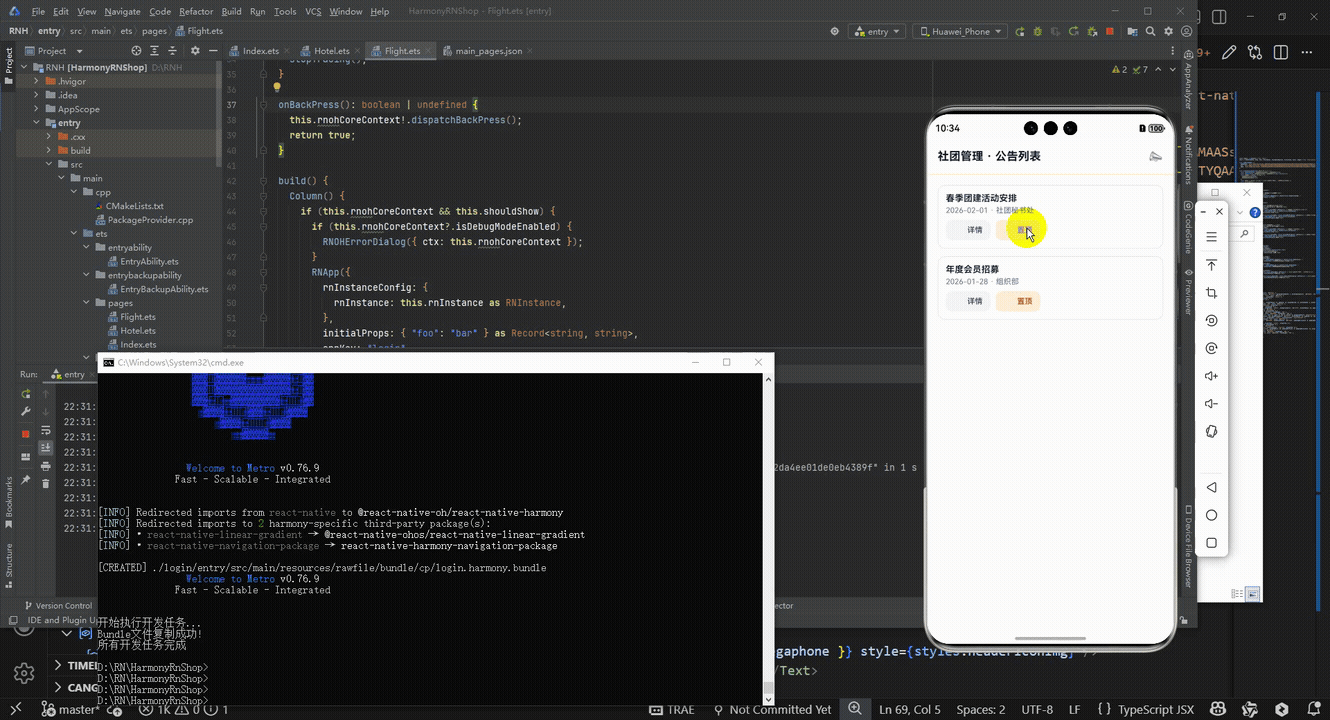
Task: Open PackageProvider.cpp in project tree
Action: 150,220
